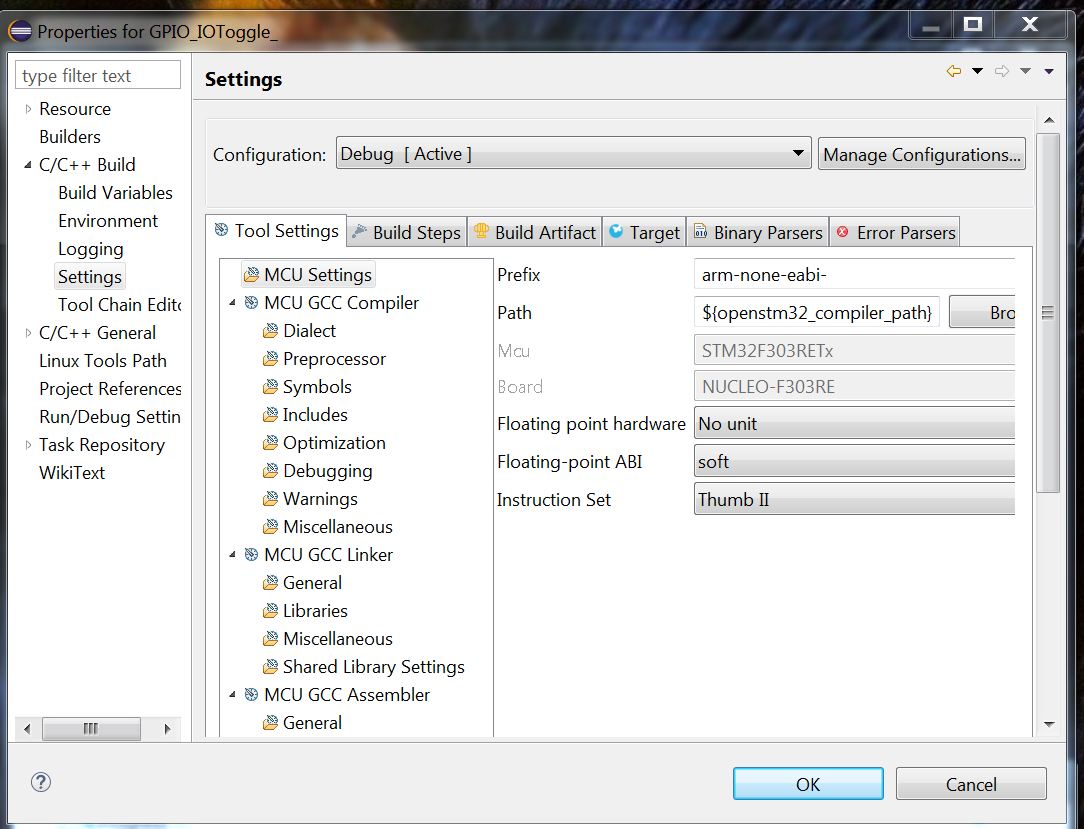The width and height of the screenshot is (1084, 829).
Task: Click the MCU GCC Assembler tool icon
Action: [252, 695]
